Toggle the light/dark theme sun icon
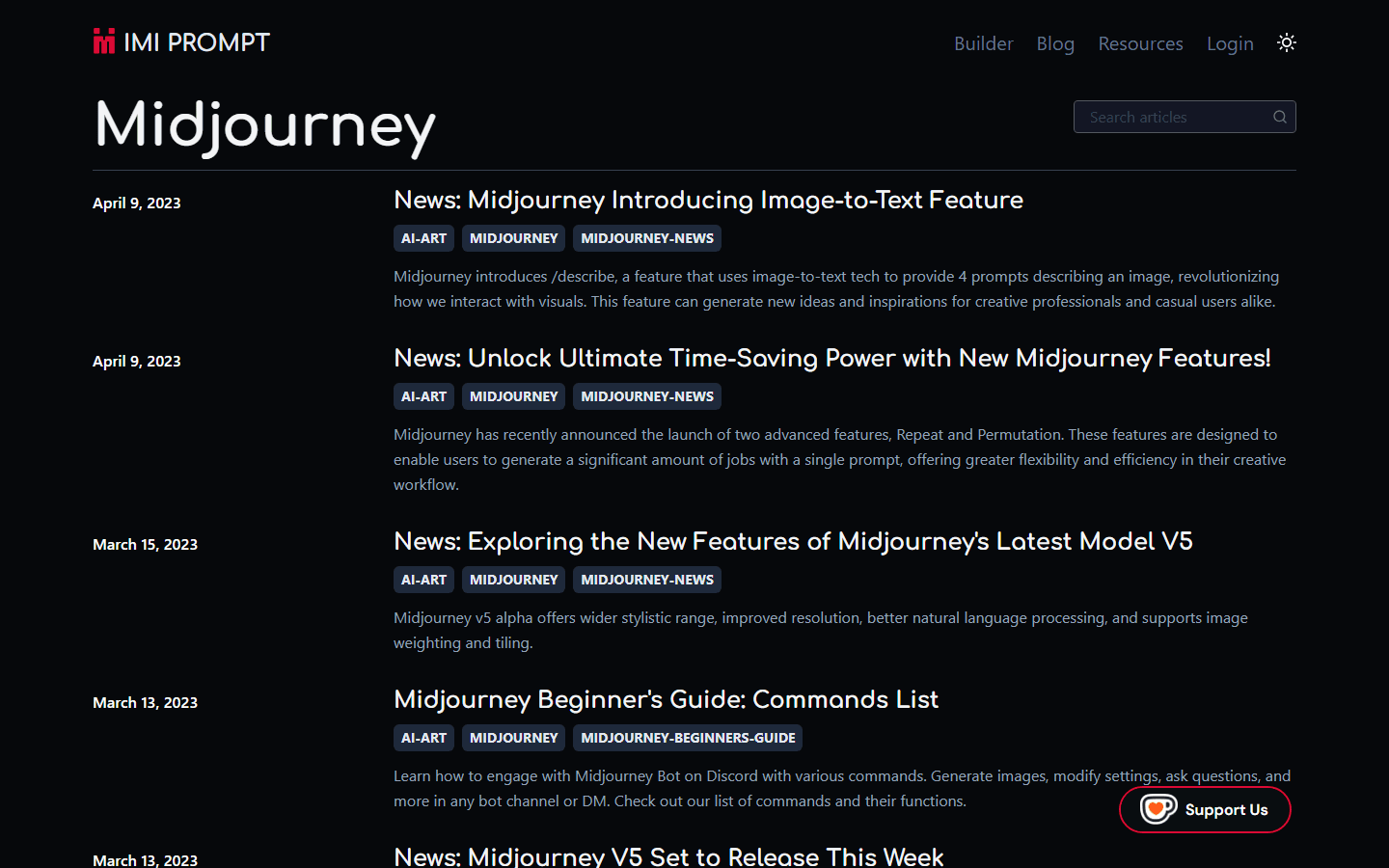The image size is (1389, 868). pos(1286,42)
